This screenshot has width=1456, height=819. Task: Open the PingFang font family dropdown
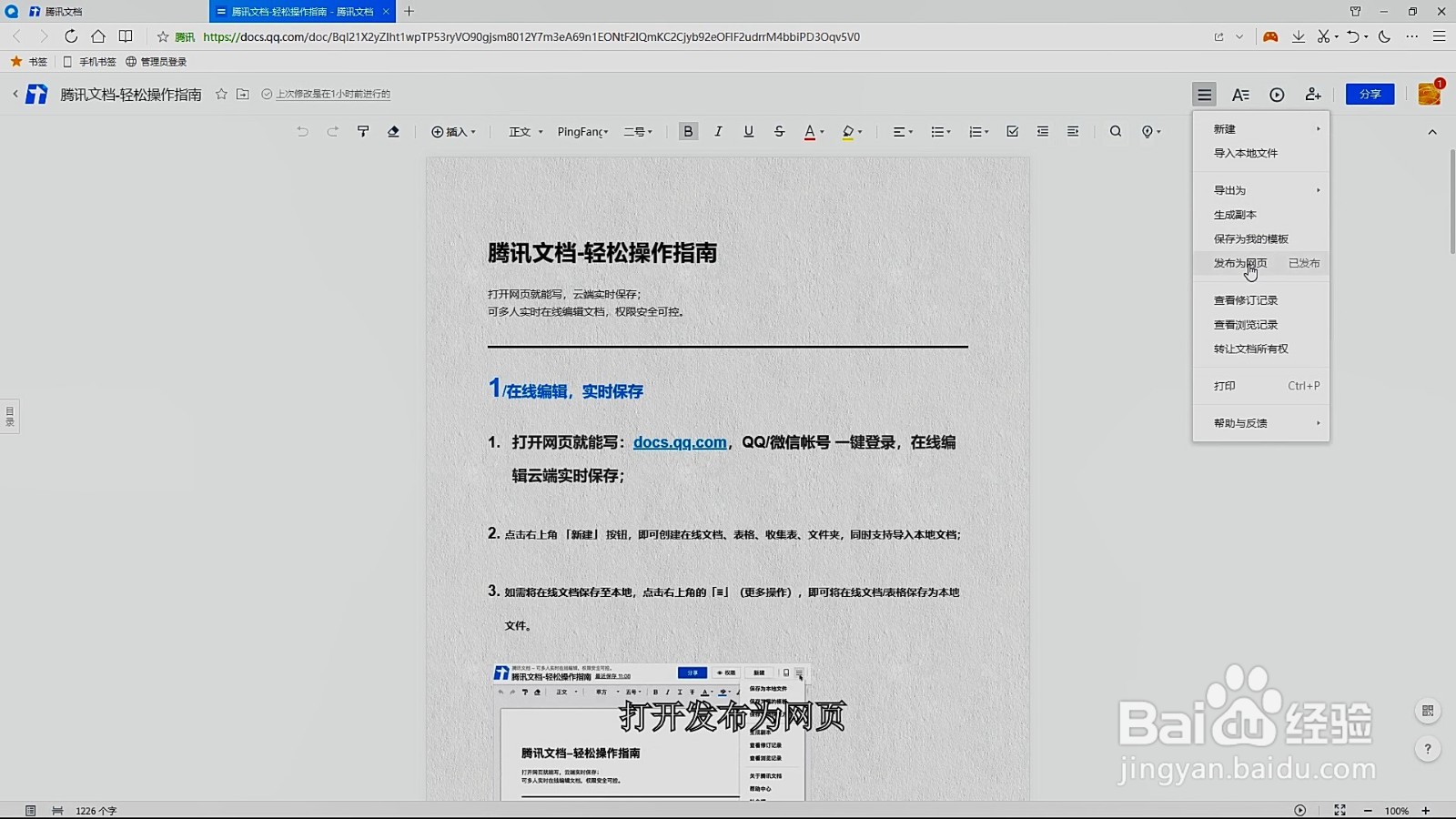(x=582, y=132)
